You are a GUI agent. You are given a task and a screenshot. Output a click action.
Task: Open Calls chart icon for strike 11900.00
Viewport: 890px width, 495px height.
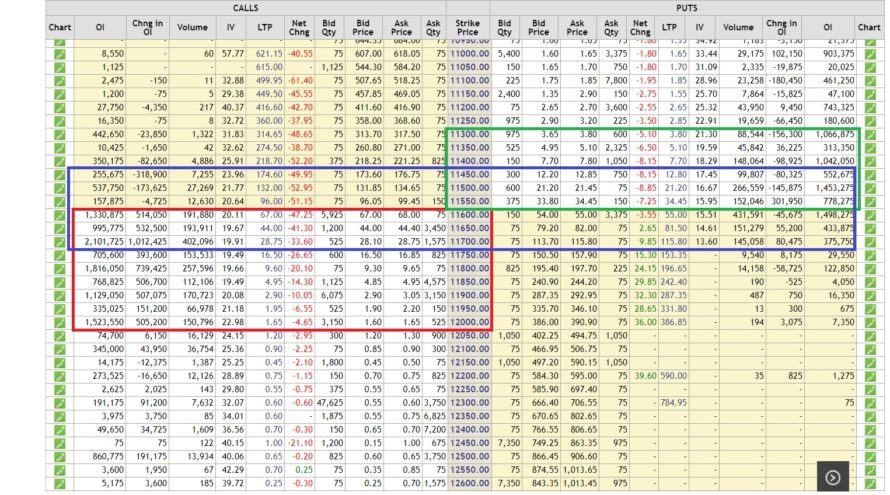60,296
